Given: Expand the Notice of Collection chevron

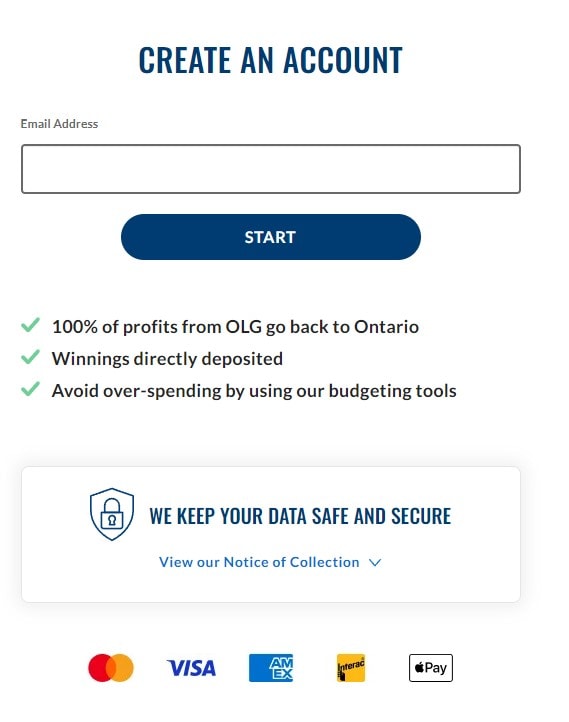Looking at the screenshot, I should pos(375,563).
